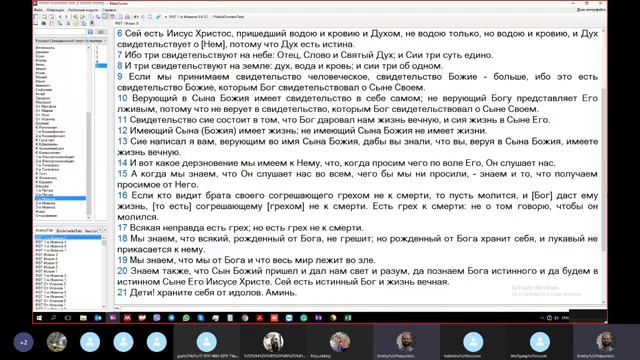Open the small dropdown arrow after pen icon
The height and width of the screenshot is (360, 640).
165,17
